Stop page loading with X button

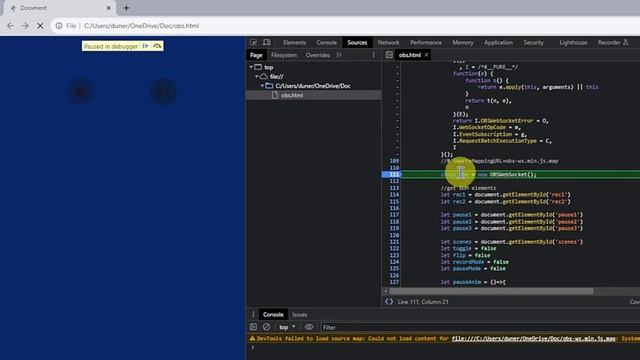(40, 26)
